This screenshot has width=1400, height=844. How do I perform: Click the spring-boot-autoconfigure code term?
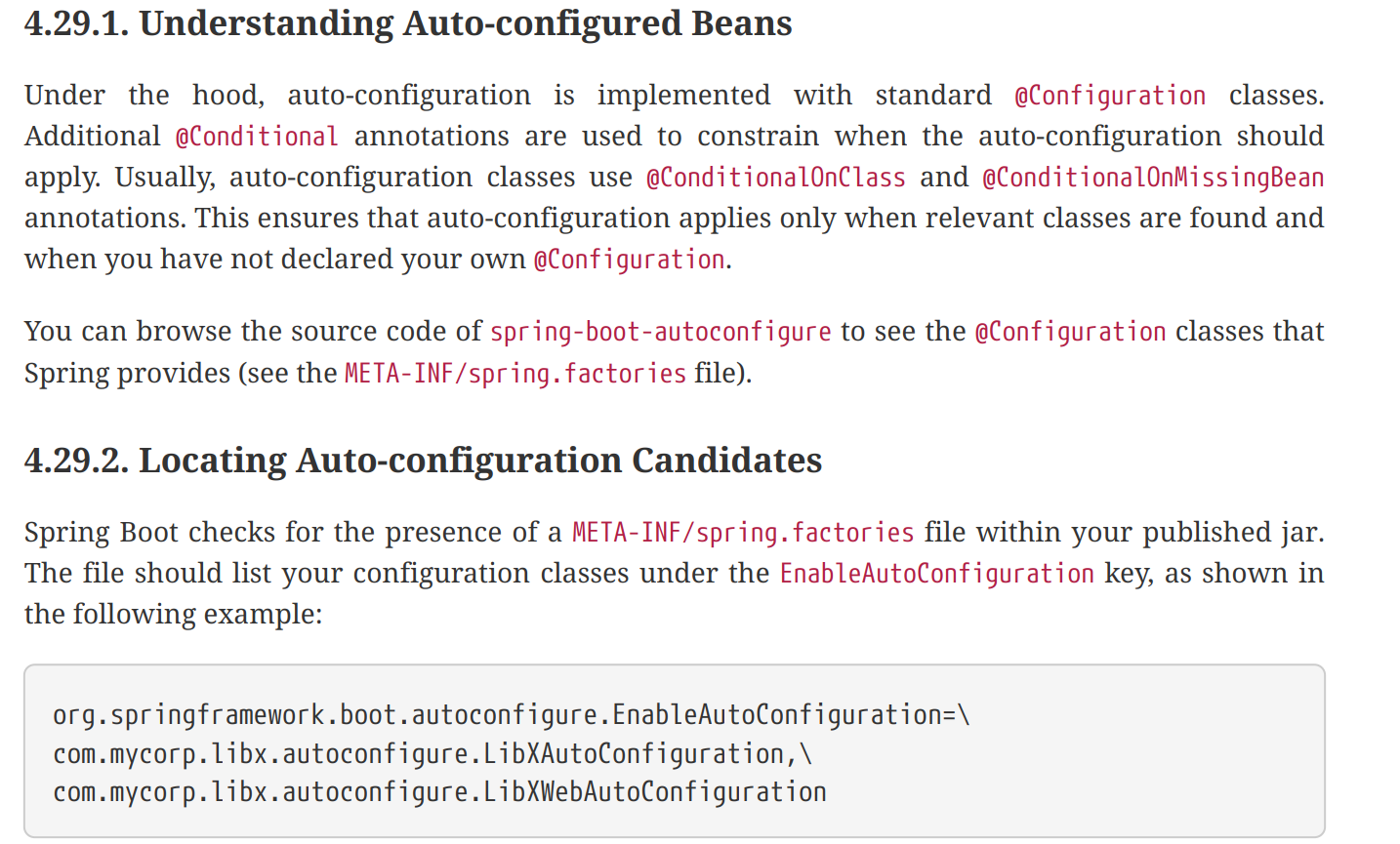tap(661, 332)
